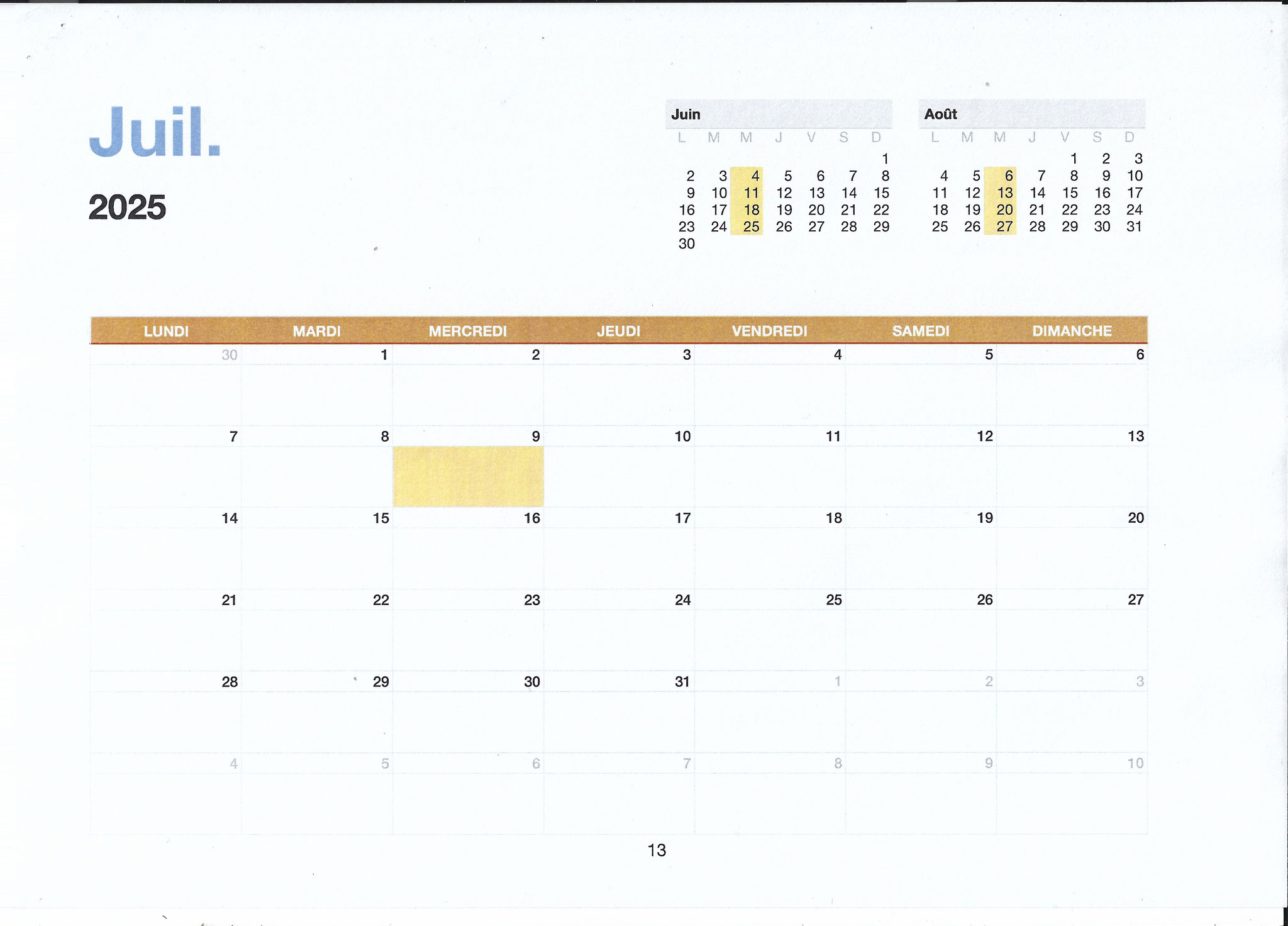Choose Wednesday July 30 in the main grid's fifth row
Screen dimensions: 1288x926
coord(532,682)
